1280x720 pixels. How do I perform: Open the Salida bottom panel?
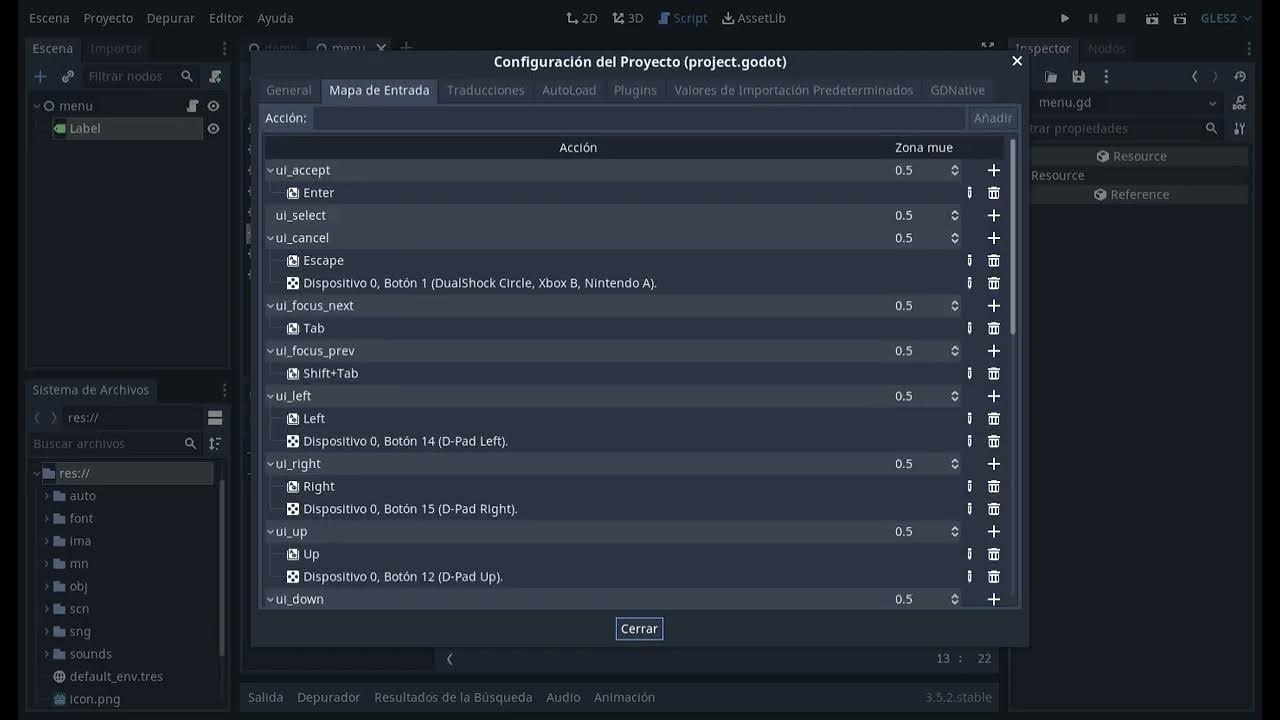[266, 697]
